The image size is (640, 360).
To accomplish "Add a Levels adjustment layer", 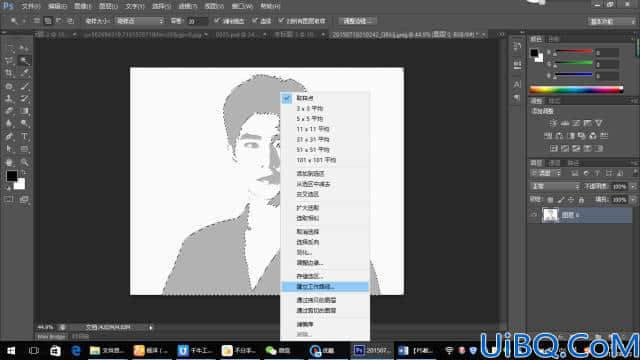I will (565, 123).
